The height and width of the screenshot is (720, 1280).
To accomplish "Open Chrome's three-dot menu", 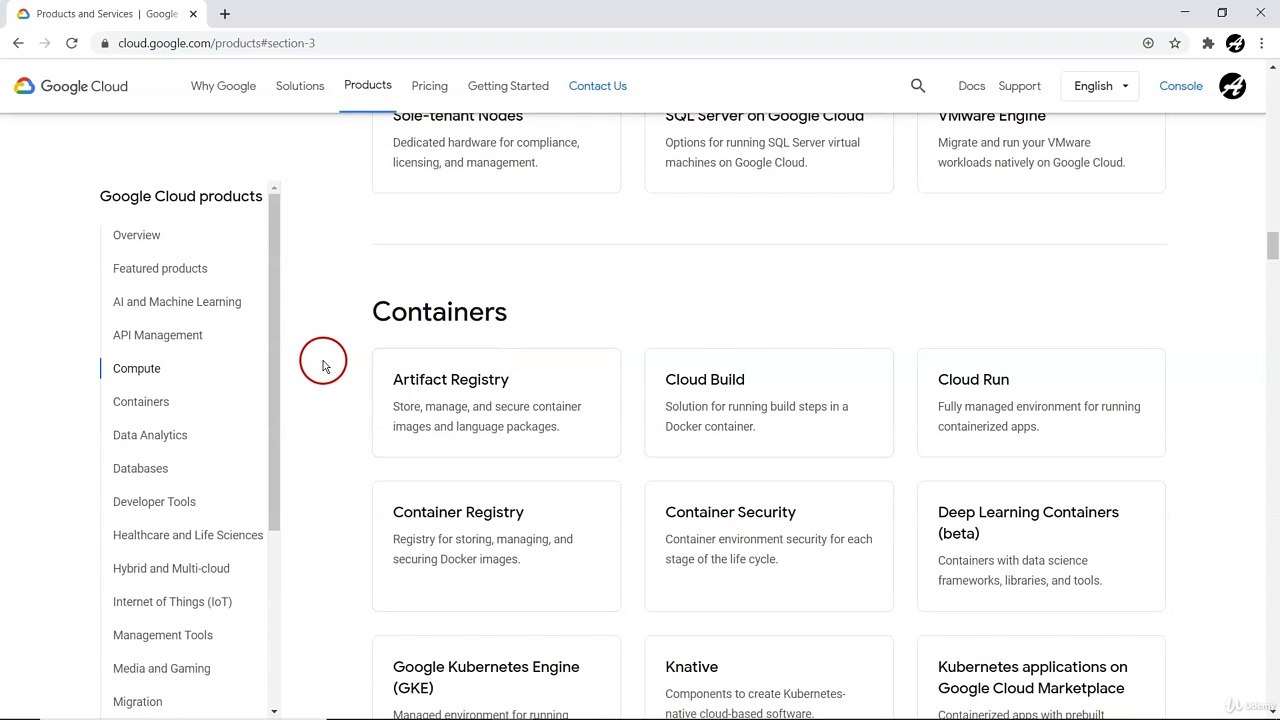I will click(1262, 43).
